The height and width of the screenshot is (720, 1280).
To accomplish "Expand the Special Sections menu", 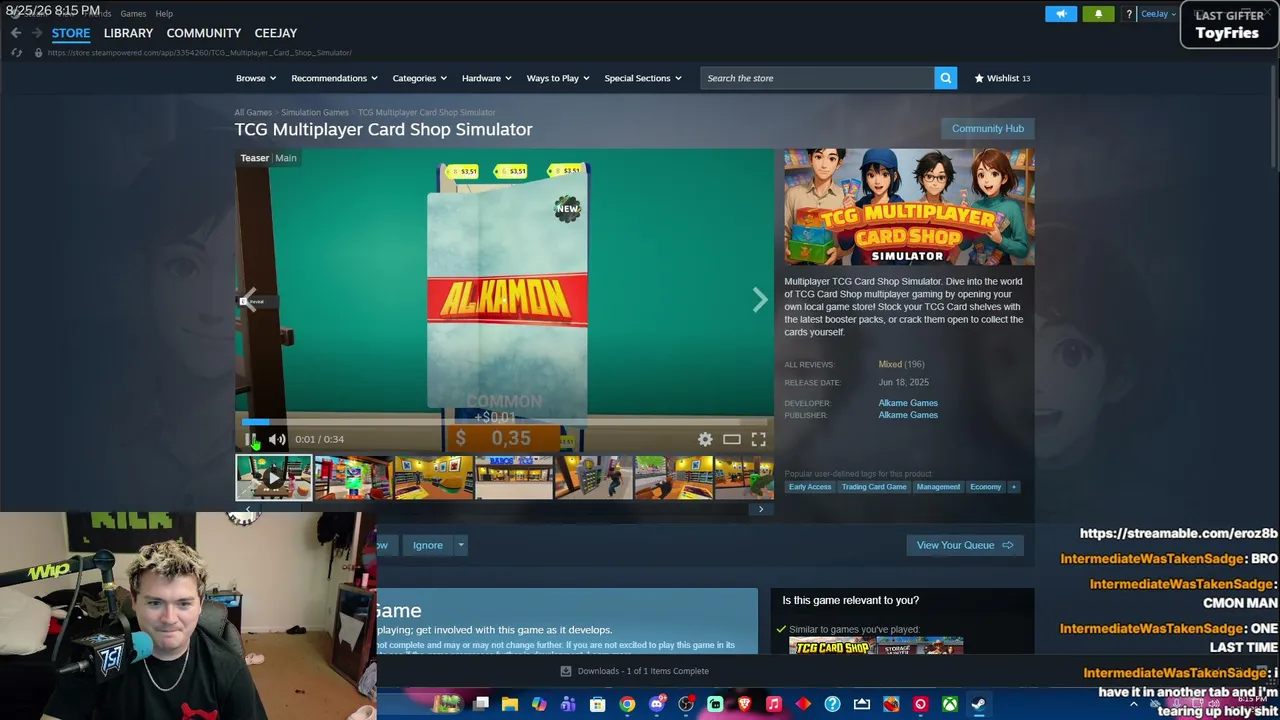I will pyautogui.click(x=643, y=78).
